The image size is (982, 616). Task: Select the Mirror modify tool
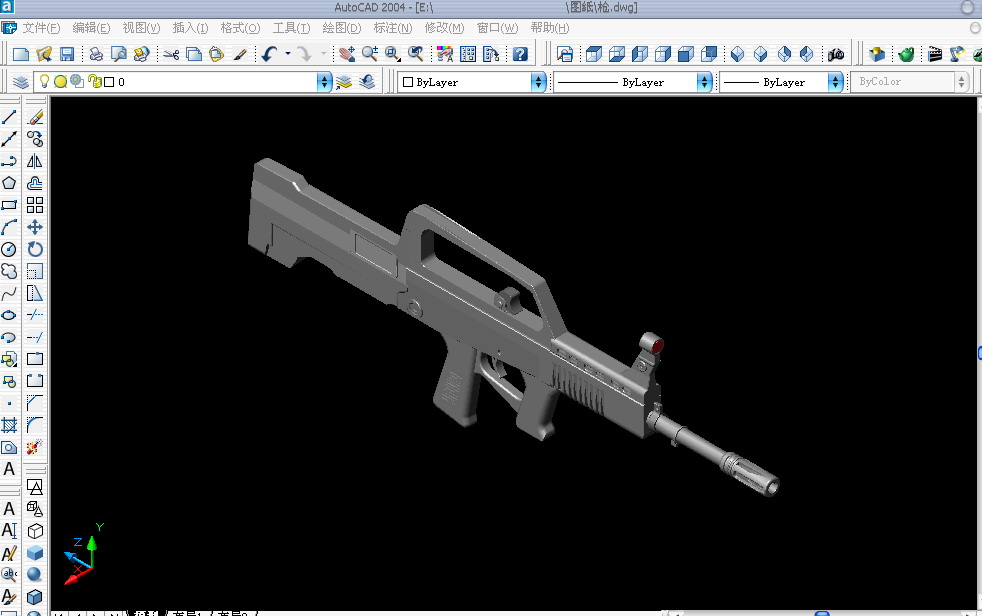pyautogui.click(x=35, y=161)
